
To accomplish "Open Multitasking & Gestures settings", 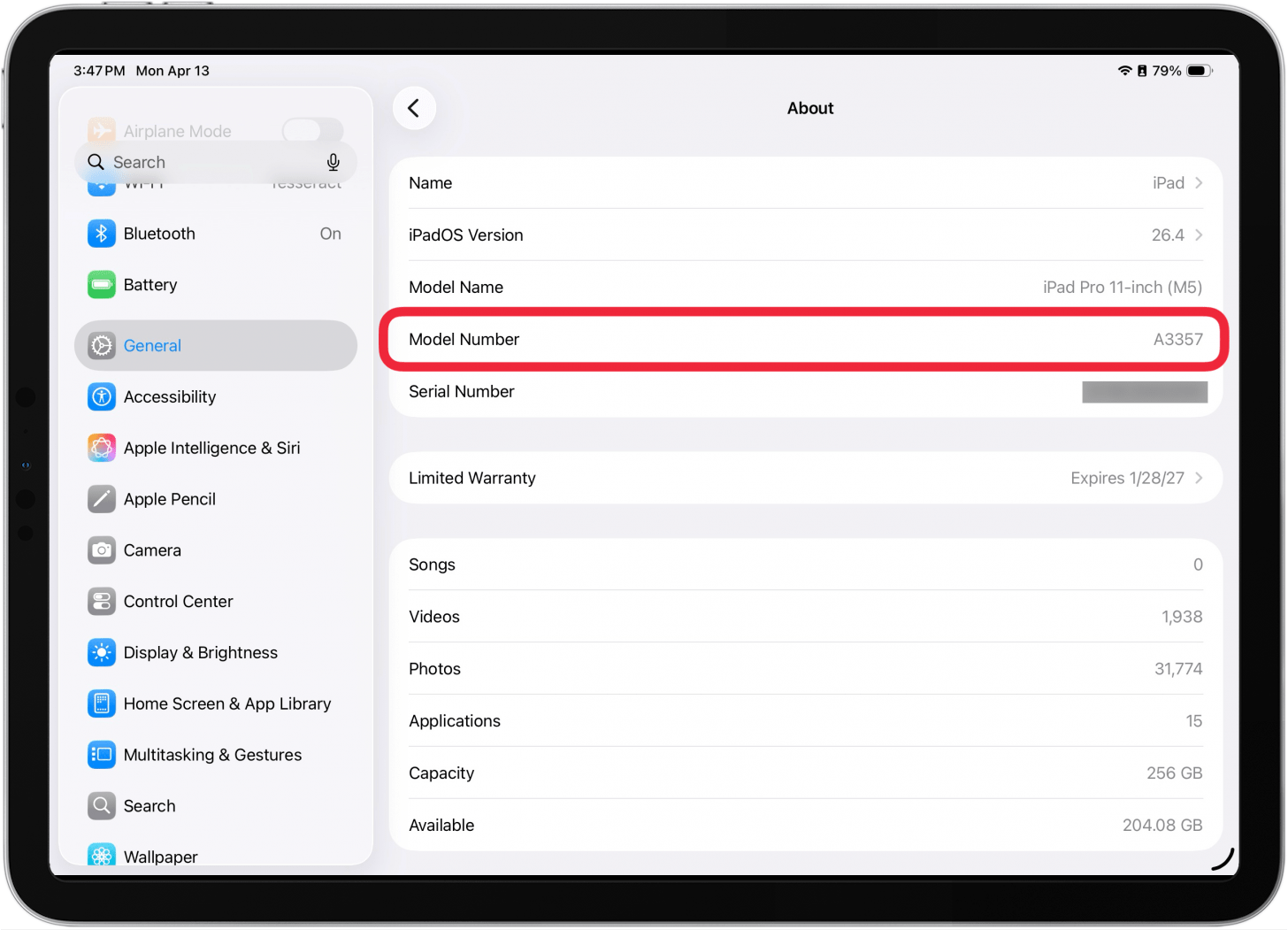I will [216, 755].
